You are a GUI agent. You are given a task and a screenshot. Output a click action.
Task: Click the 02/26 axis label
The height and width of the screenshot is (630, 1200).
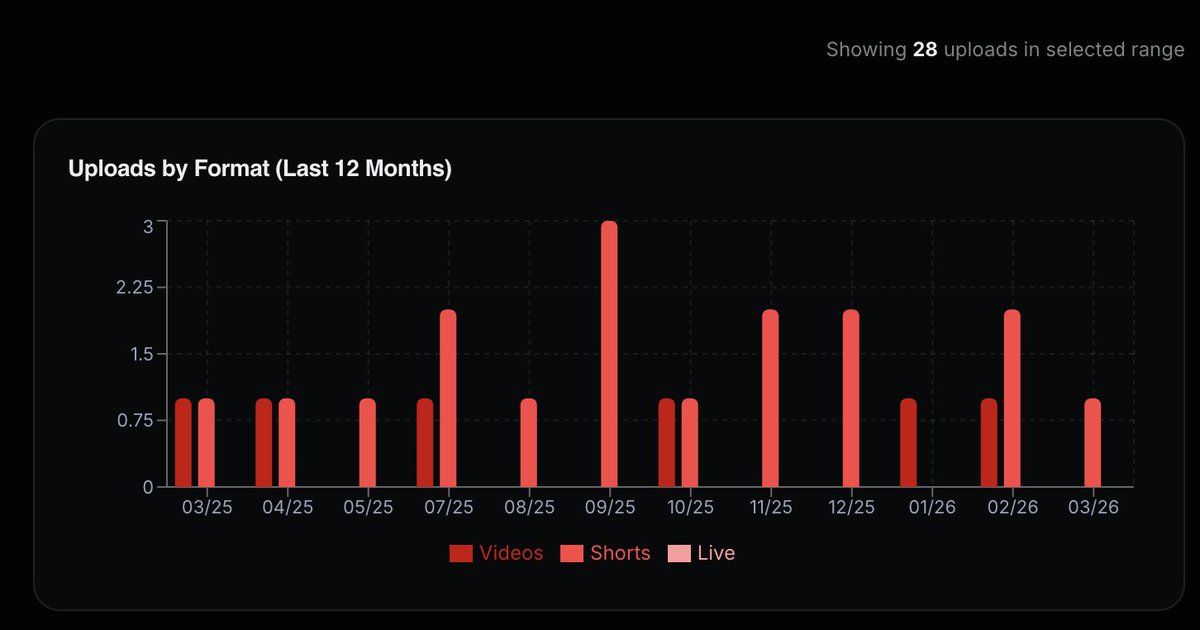point(1013,507)
